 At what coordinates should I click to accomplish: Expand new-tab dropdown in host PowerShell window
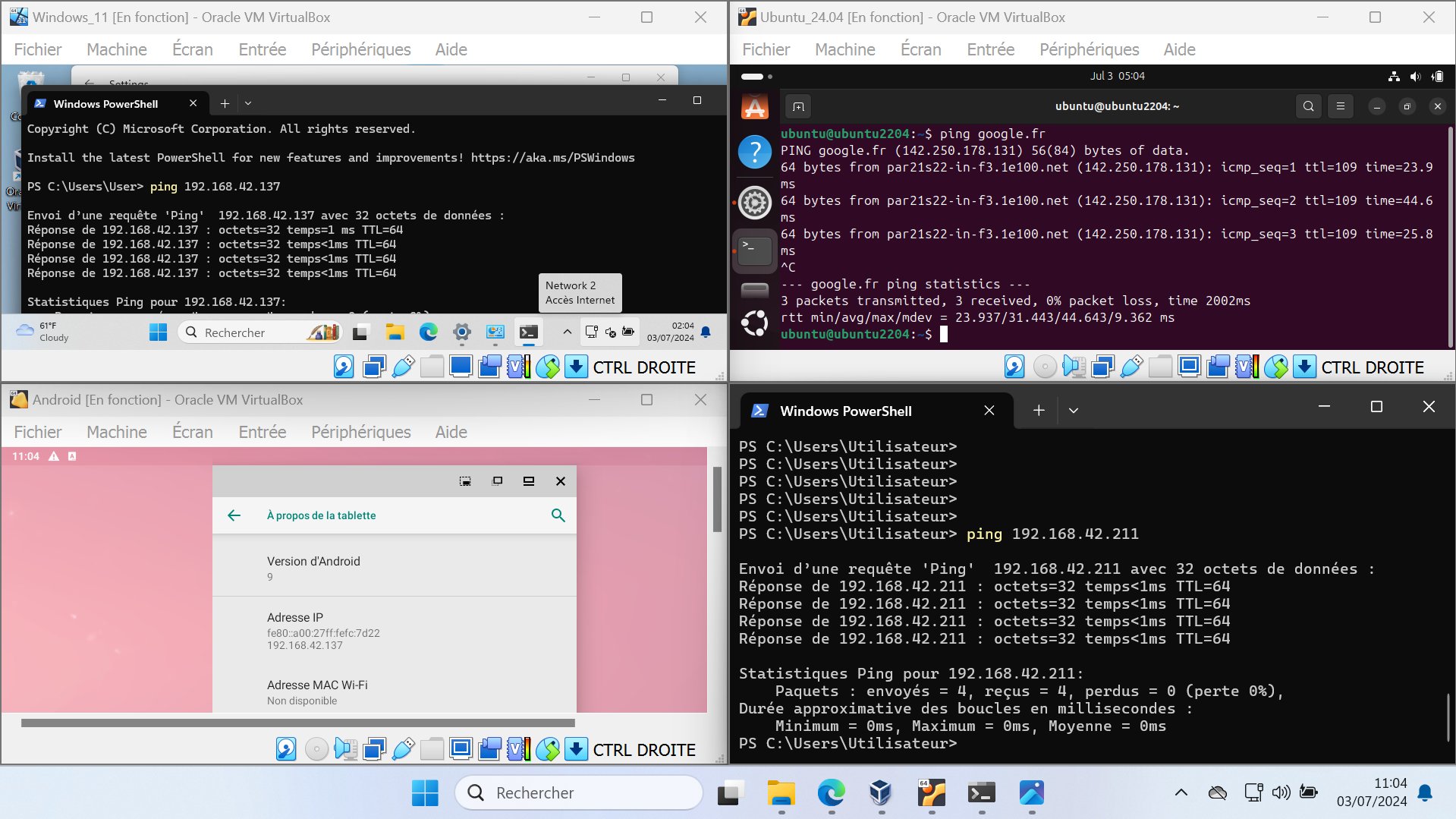(x=1073, y=411)
